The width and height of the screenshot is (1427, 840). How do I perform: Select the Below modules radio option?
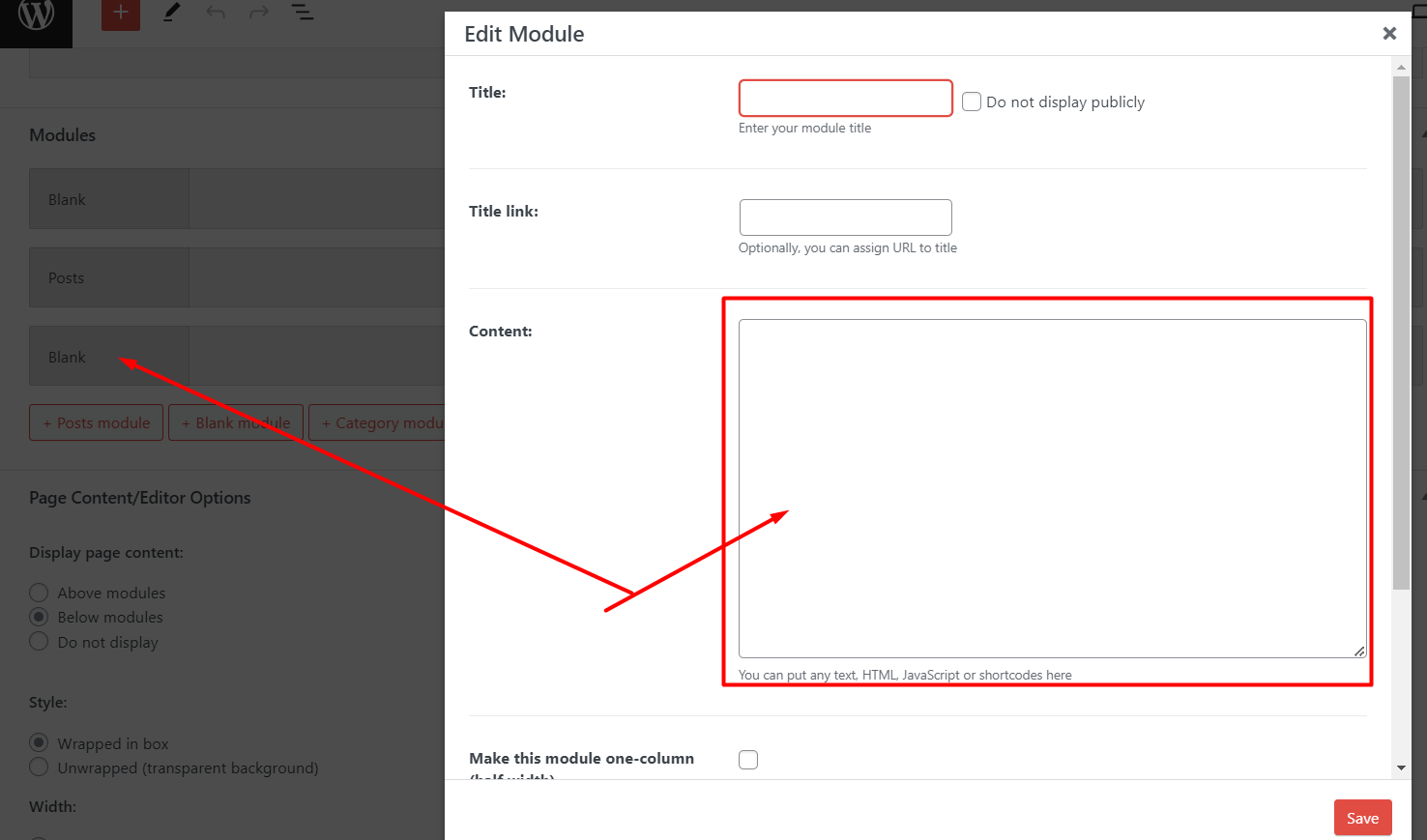point(39,617)
